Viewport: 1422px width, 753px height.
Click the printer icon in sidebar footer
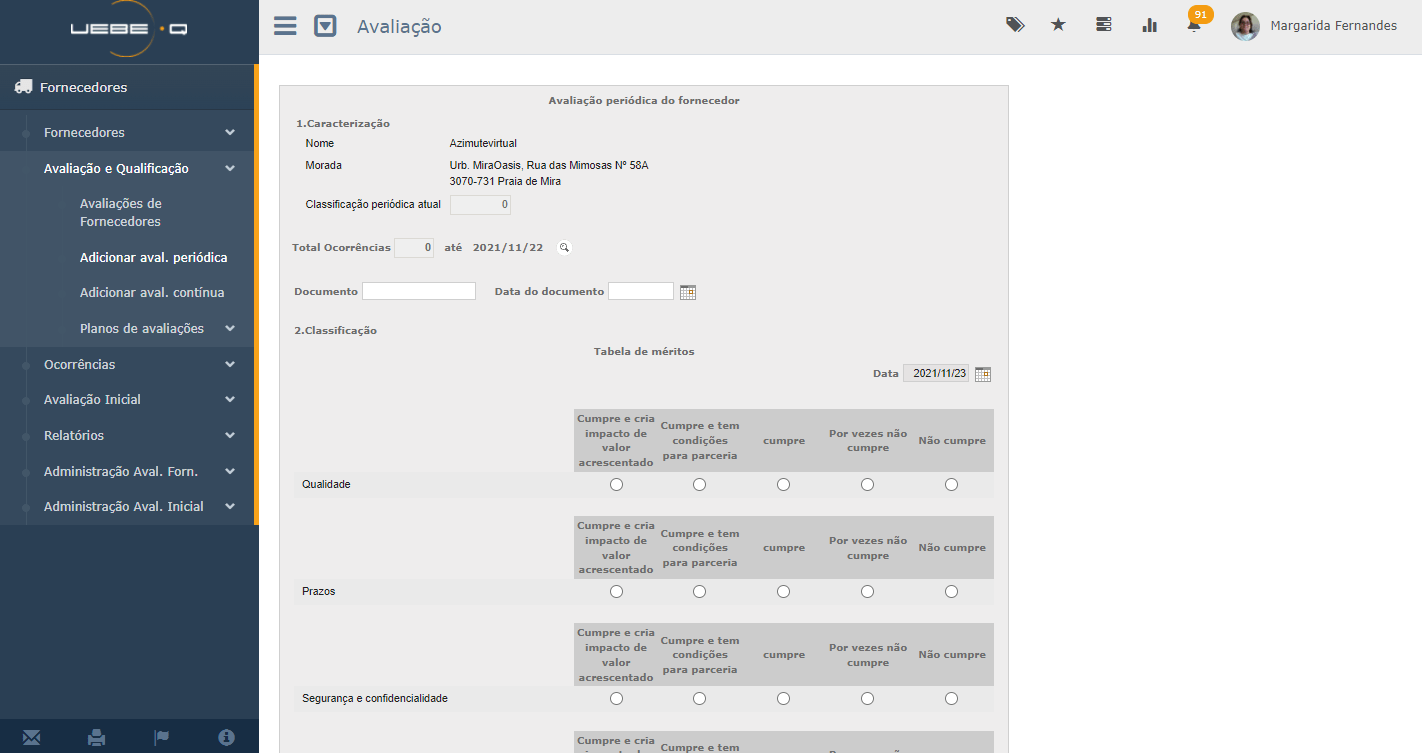click(x=97, y=738)
